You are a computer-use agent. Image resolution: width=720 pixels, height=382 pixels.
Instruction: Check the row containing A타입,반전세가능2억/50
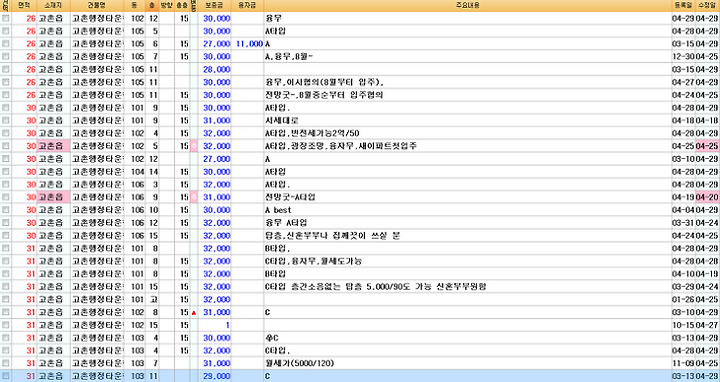click(6, 133)
